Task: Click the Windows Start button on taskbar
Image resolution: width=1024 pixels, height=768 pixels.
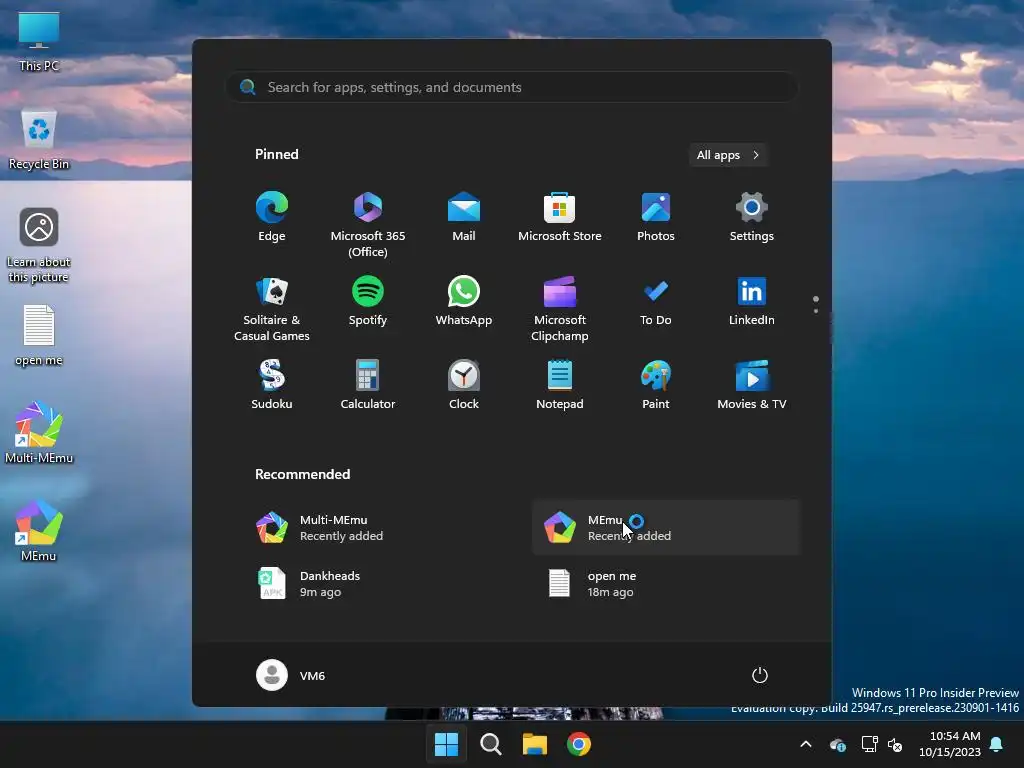Action: 447,744
